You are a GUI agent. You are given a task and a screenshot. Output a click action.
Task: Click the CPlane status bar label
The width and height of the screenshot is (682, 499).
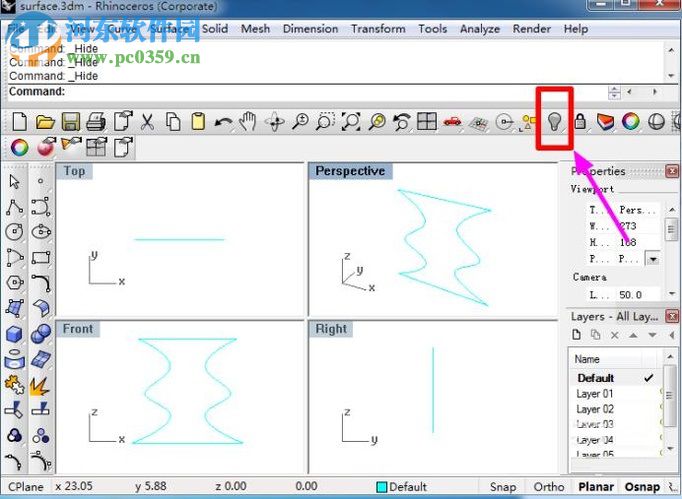click(x=26, y=487)
